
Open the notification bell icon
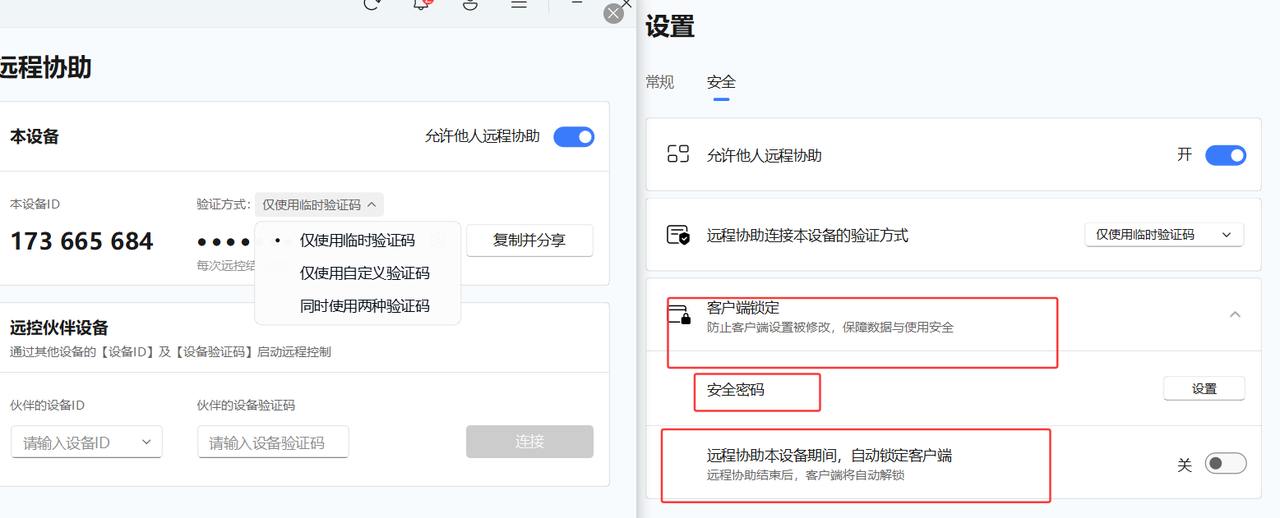click(422, 4)
